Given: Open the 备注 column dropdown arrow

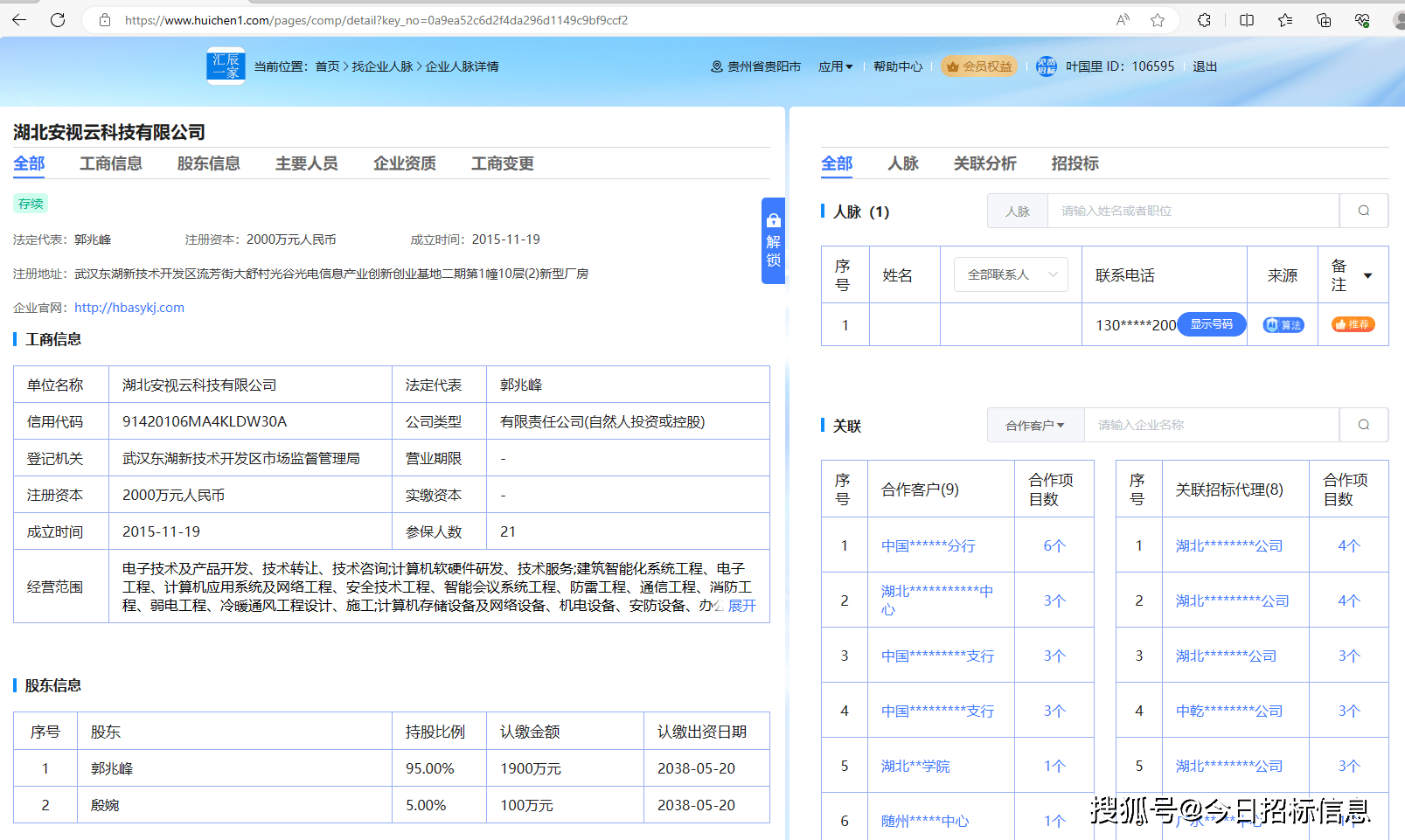Looking at the screenshot, I should point(1368,275).
